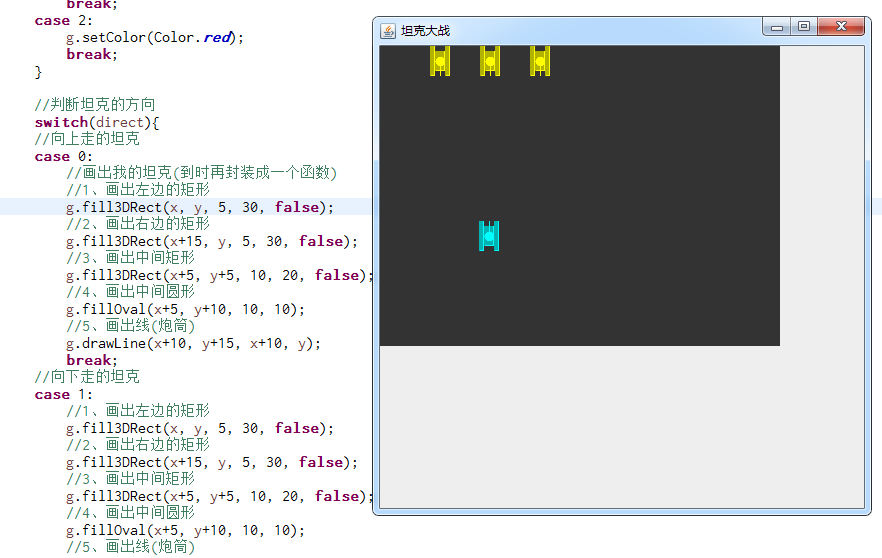The height and width of the screenshot is (558, 882).
Task: Click the comment //向下走的坦克
Action: [x=87, y=376]
